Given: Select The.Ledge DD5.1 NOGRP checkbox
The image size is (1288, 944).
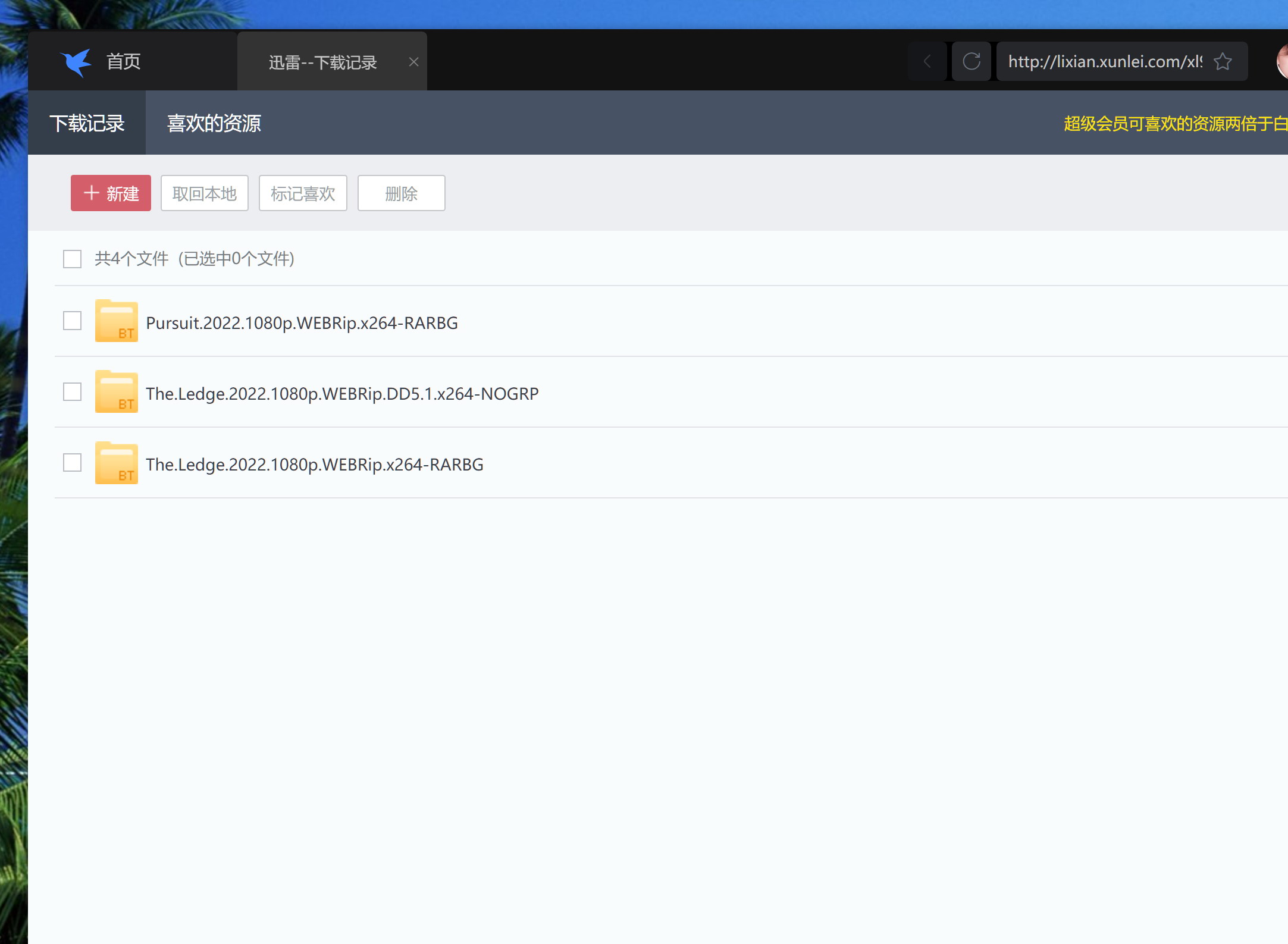Looking at the screenshot, I should pos(73,392).
